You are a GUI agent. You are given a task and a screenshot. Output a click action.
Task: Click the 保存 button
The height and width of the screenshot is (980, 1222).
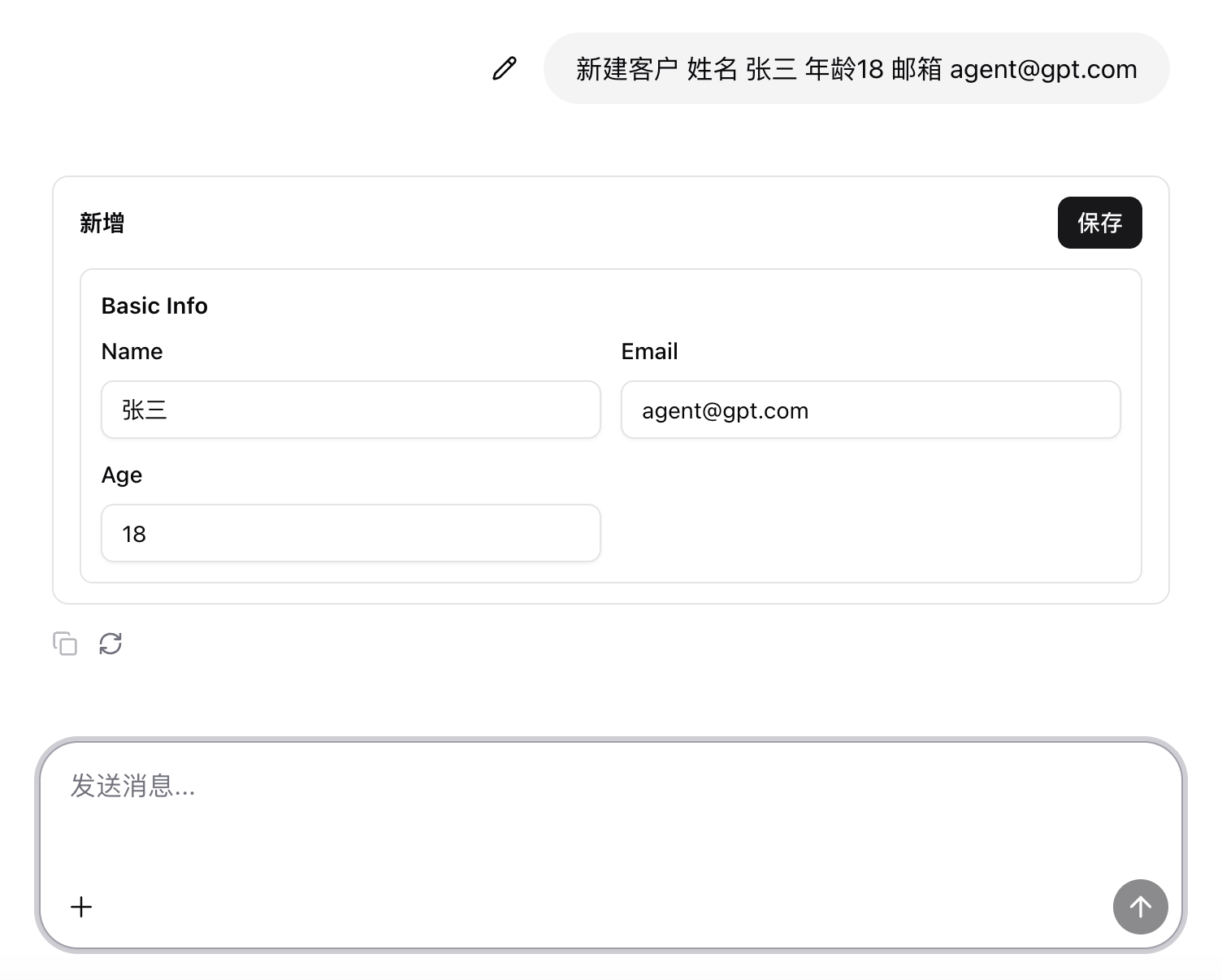pyautogui.click(x=1099, y=223)
